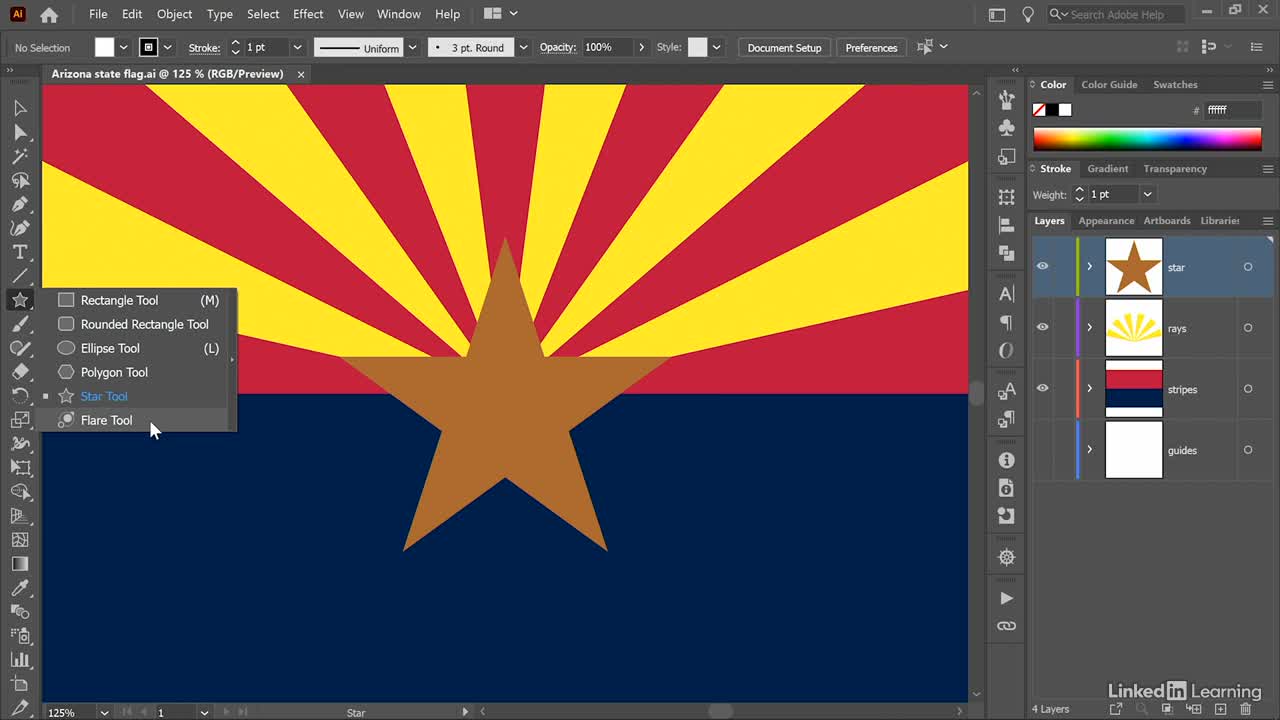Select the Paintbrush tool

tap(20, 324)
